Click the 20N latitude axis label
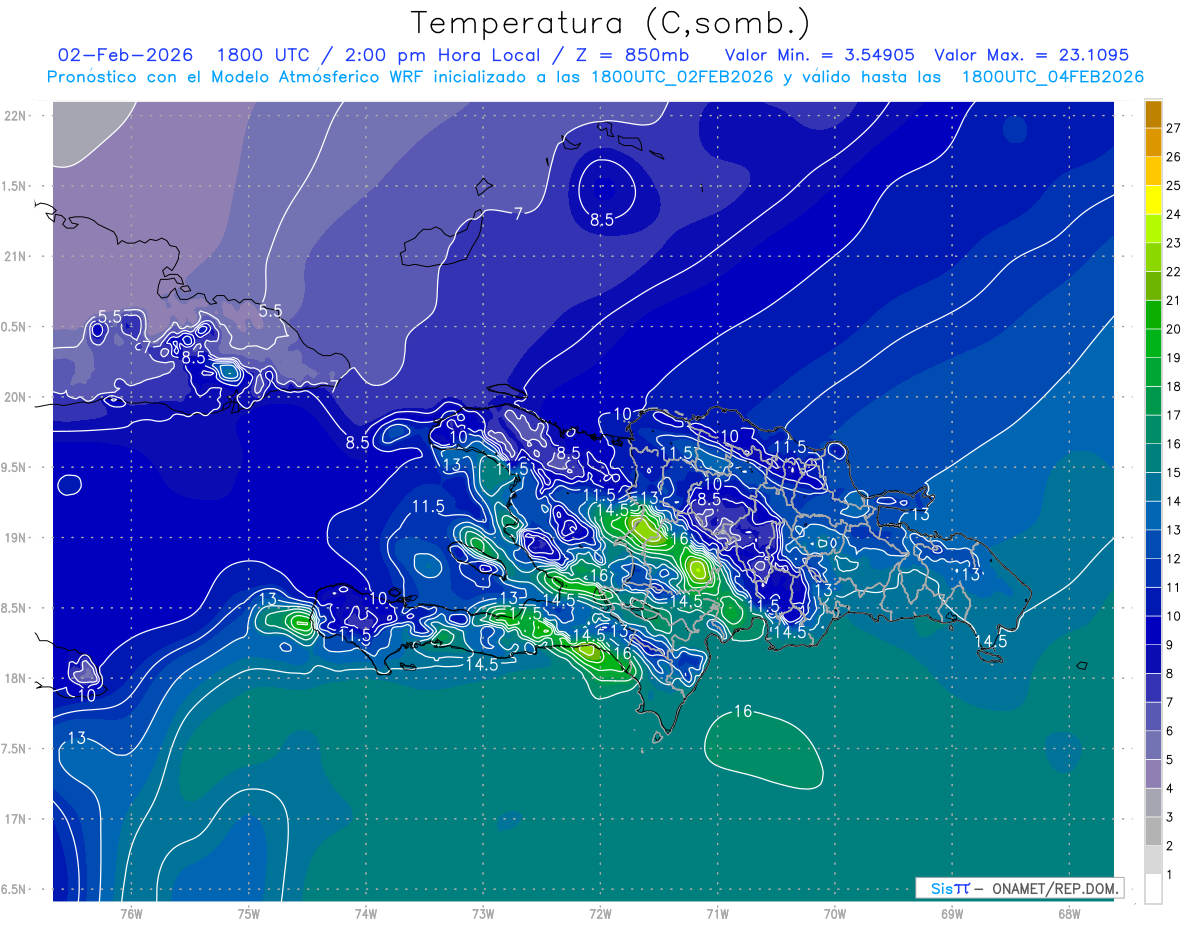This screenshot has height=927, width=1200. [x=15, y=398]
